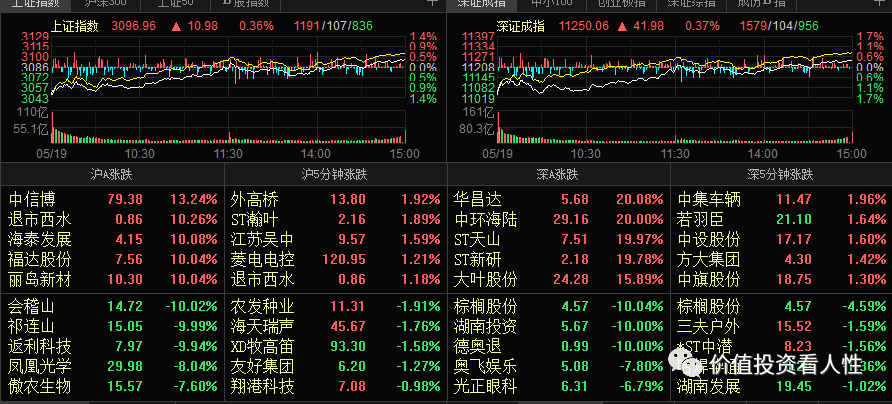Select stock row 返利科技
Viewport: 892px width, 404px height.
pyautogui.click(x=112, y=347)
